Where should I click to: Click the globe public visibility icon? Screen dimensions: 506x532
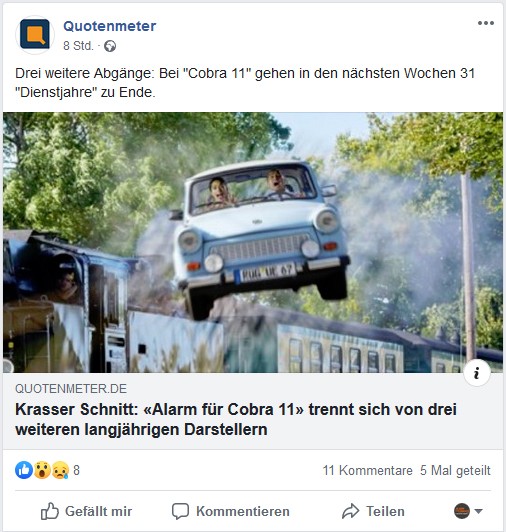pyautogui.click(x=110, y=46)
